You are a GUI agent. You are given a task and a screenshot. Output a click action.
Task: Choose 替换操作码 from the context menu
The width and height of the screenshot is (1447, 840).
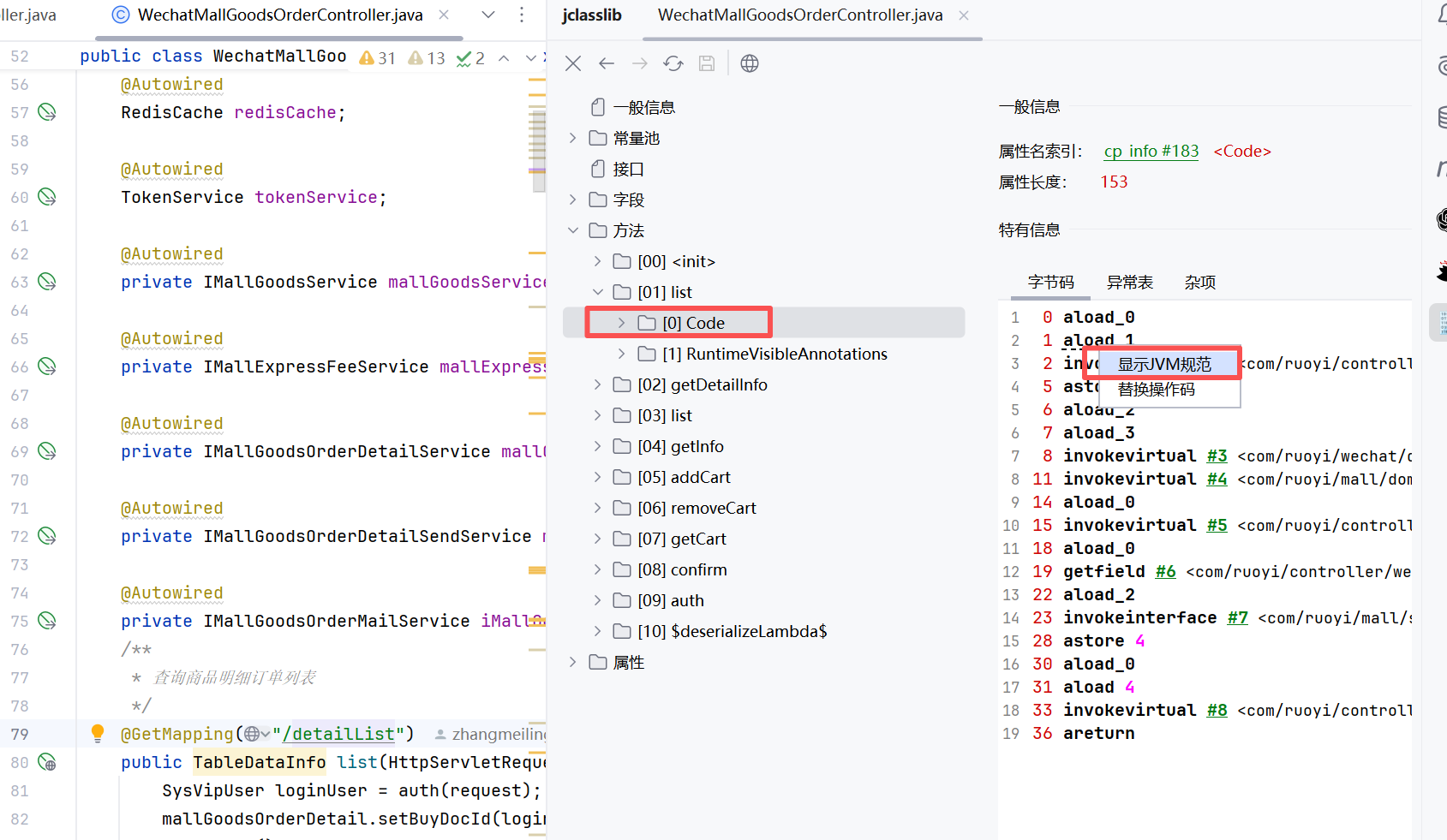pyautogui.click(x=1157, y=390)
